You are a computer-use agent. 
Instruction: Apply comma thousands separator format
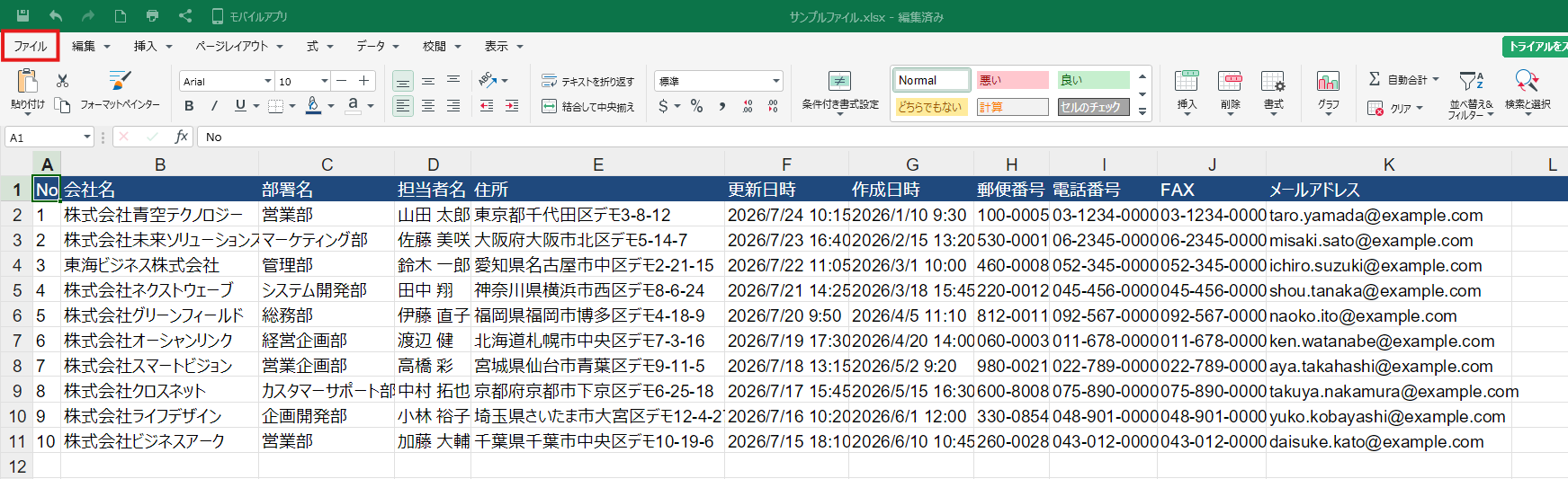721,106
